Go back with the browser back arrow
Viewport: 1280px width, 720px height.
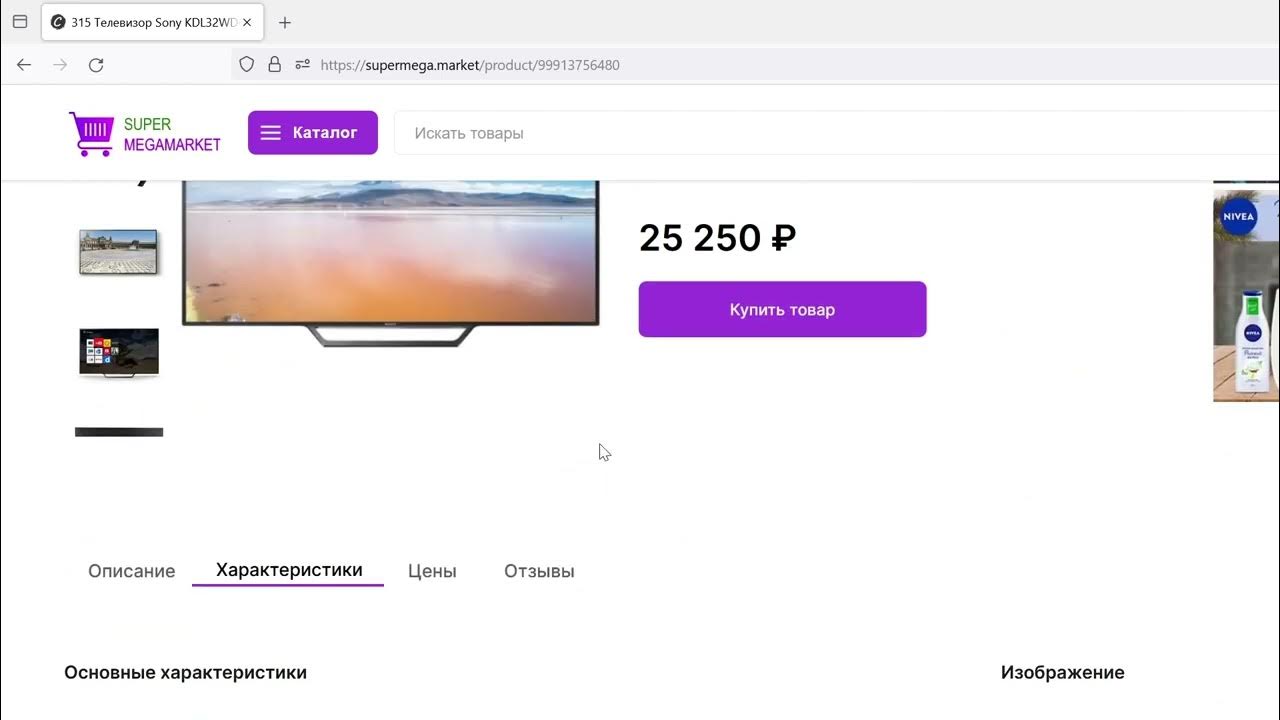pos(24,65)
